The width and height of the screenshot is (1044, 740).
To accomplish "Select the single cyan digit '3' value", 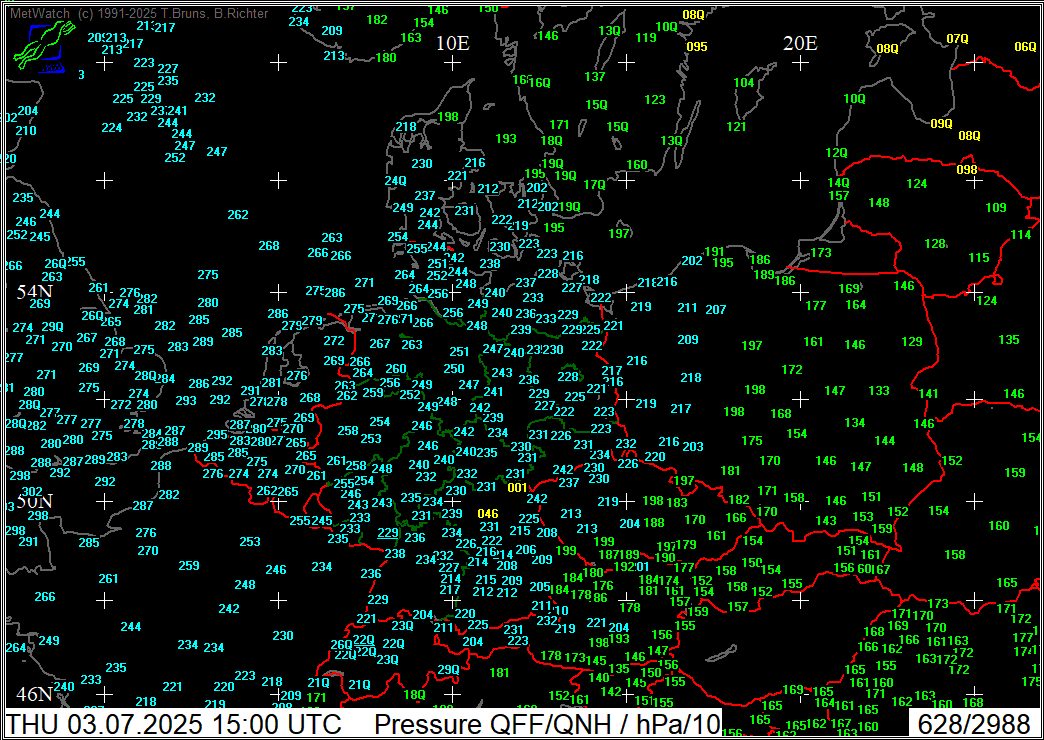I will tap(81, 75).
